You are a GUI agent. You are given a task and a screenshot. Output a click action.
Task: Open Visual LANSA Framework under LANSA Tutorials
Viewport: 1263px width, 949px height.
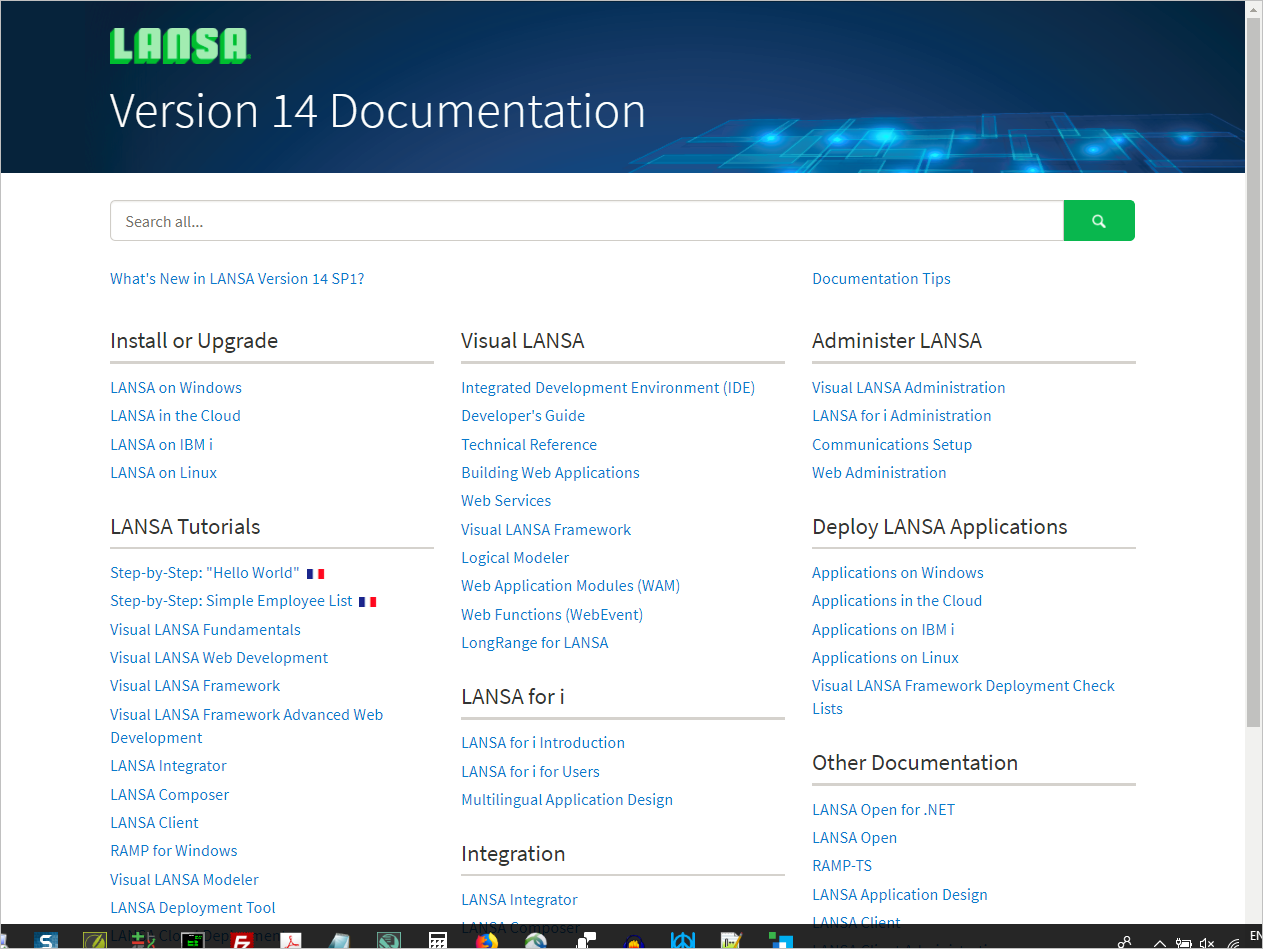(x=195, y=686)
